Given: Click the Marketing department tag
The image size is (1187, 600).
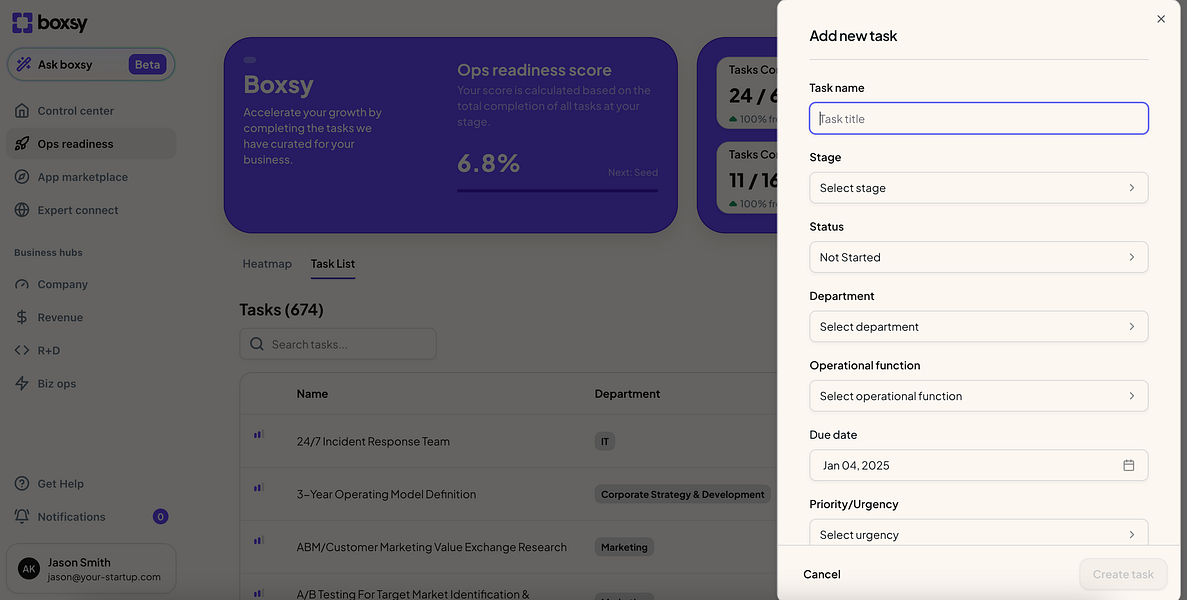Looking at the screenshot, I should 625,547.
